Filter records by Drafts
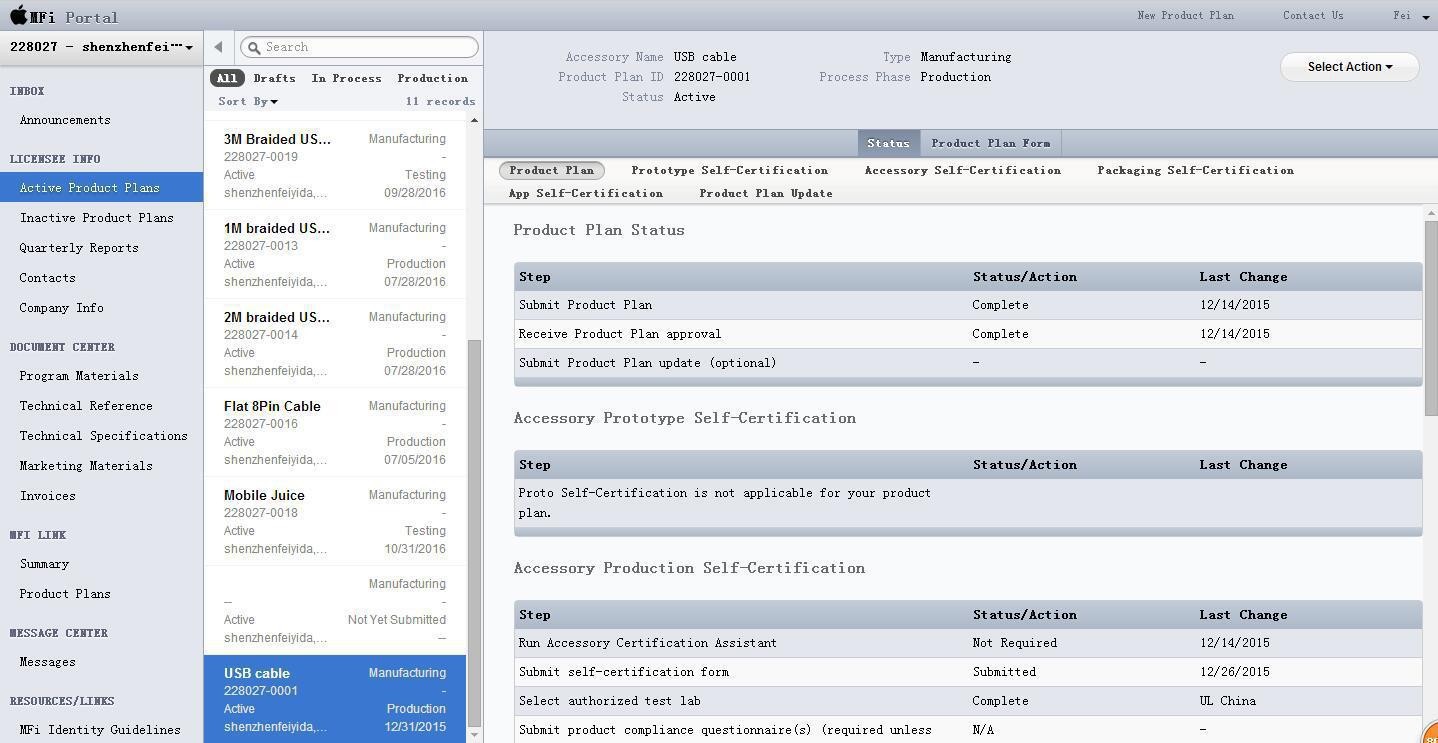 click(x=274, y=78)
